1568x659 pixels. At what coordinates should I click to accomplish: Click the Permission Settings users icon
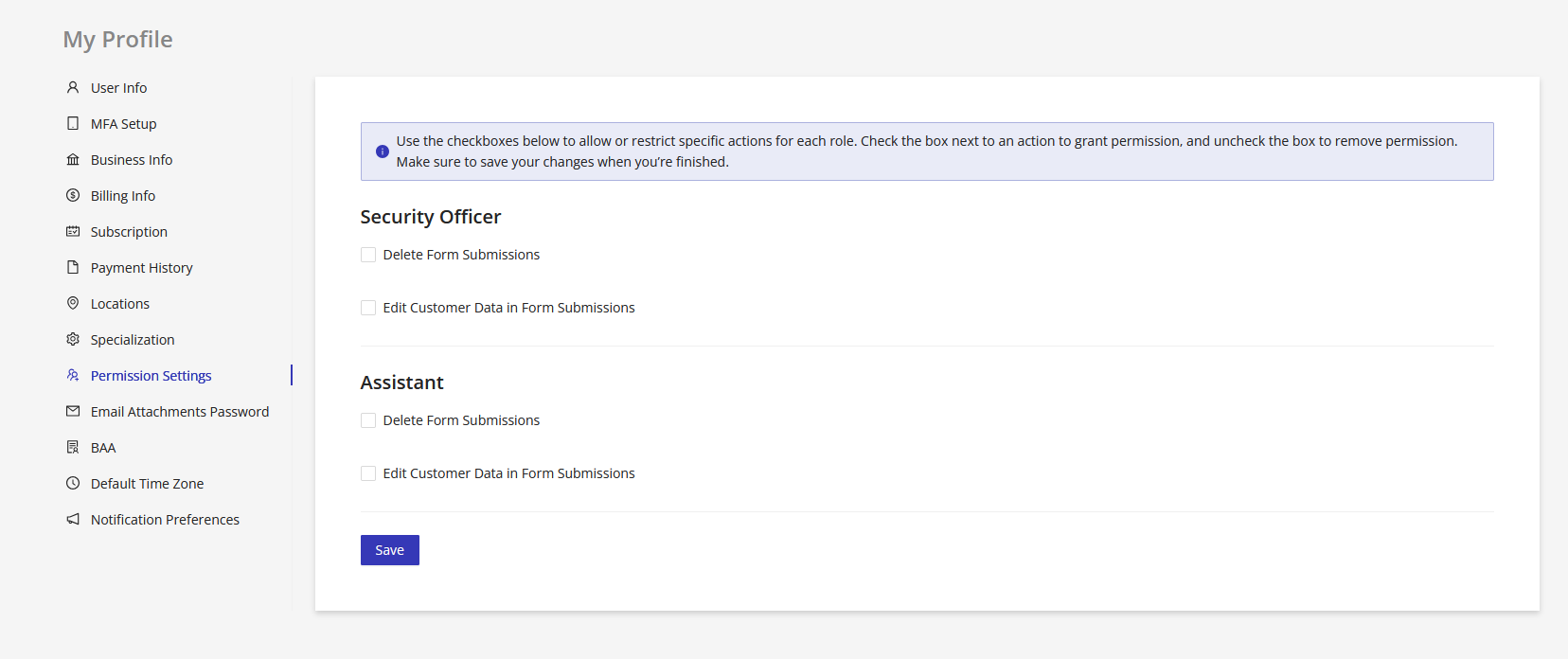pos(73,375)
